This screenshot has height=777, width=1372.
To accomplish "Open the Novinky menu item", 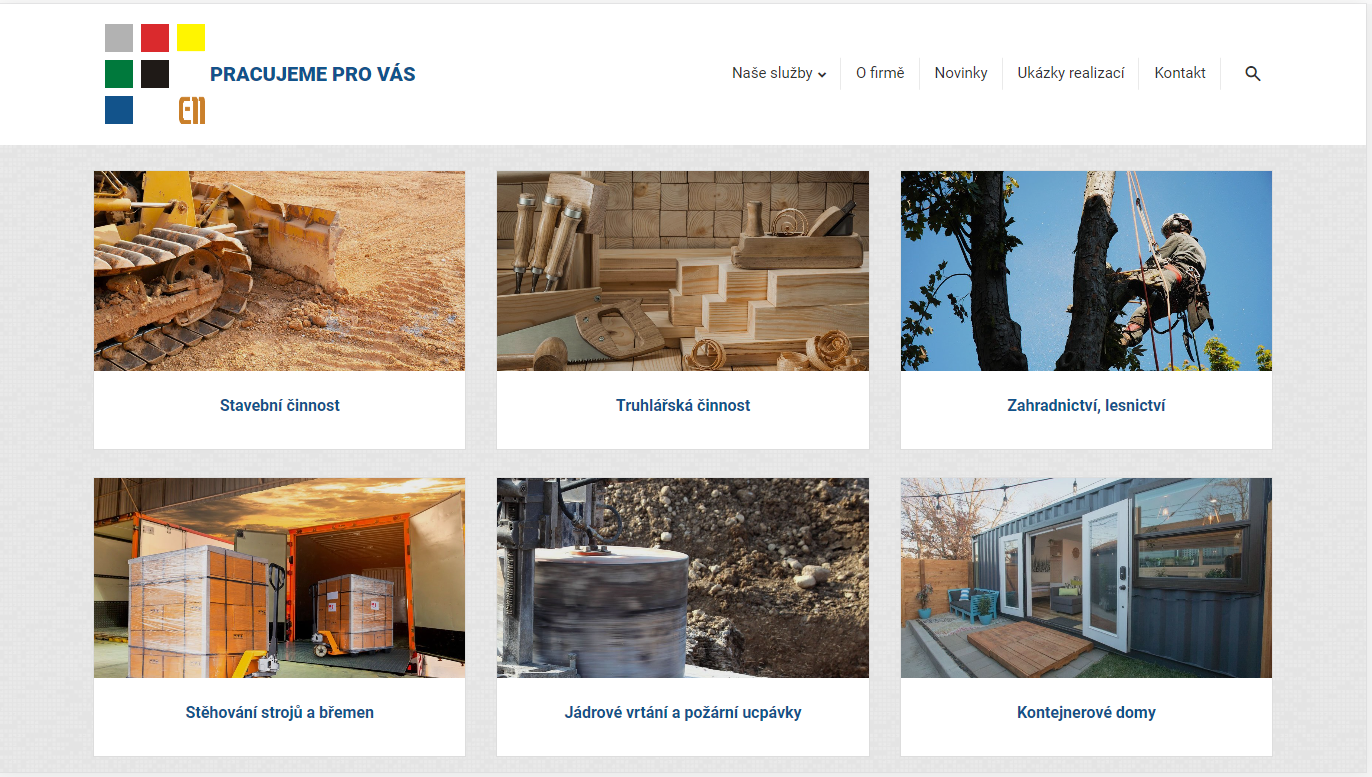I will [961, 73].
